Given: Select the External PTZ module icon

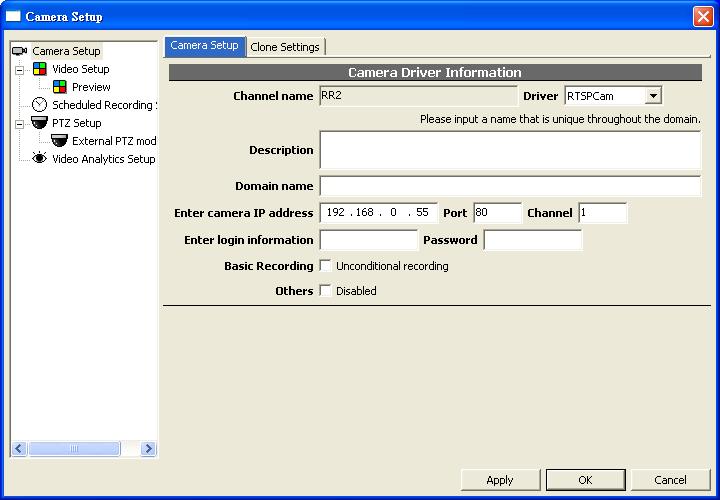Looking at the screenshot, I should [60, 141].
